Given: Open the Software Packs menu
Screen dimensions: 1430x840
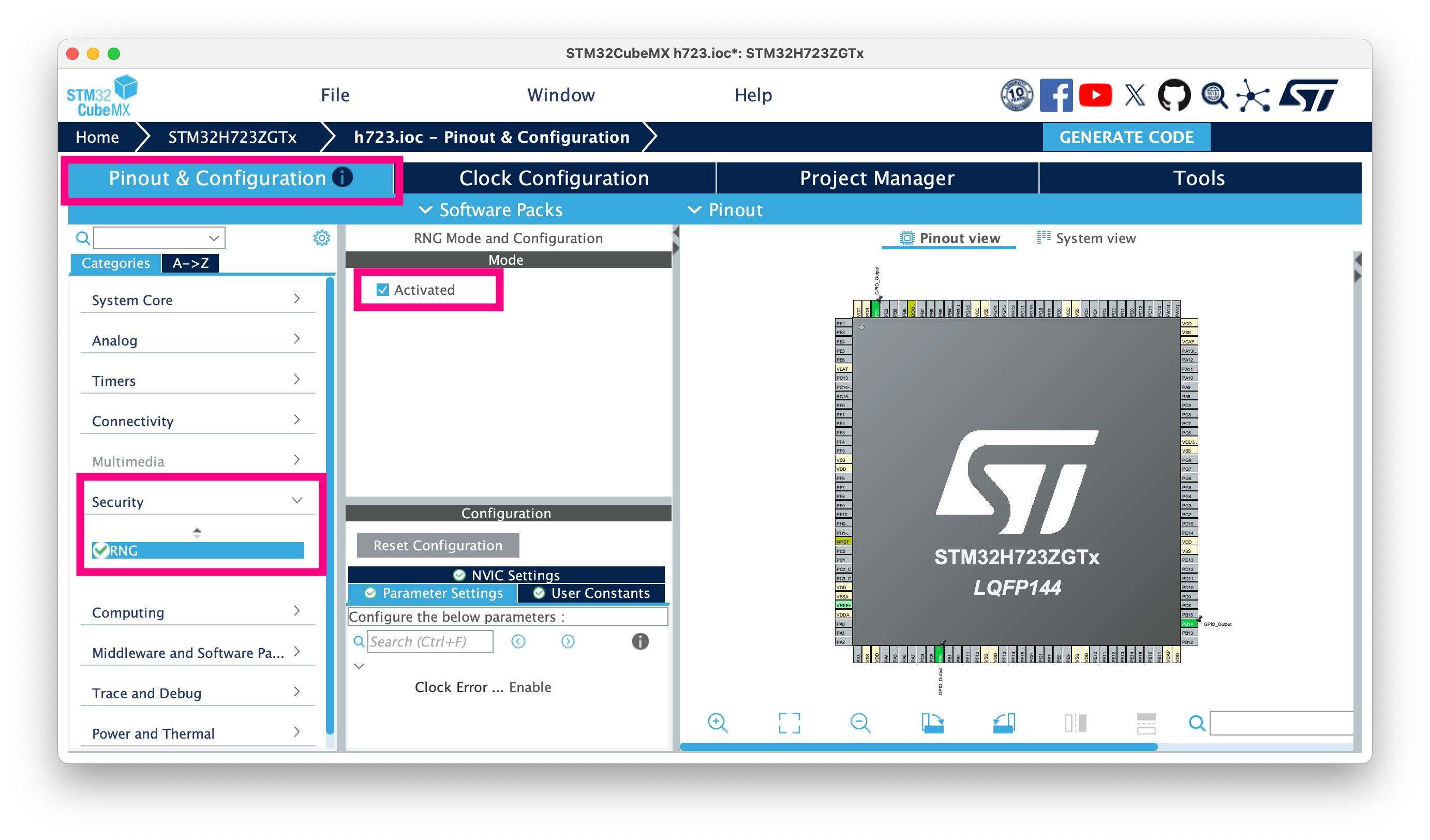Looking at the screenshot, I should click(x=490, y=209).
